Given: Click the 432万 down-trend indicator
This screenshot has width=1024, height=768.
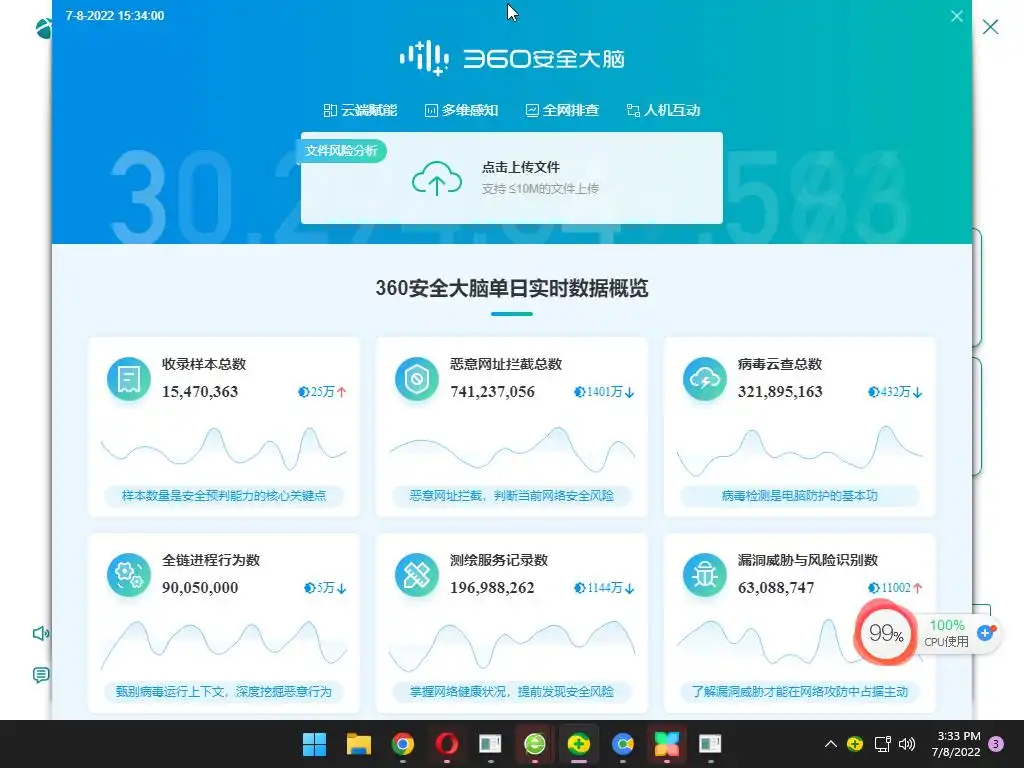Looking at the screenshot, I should point(895,392).
